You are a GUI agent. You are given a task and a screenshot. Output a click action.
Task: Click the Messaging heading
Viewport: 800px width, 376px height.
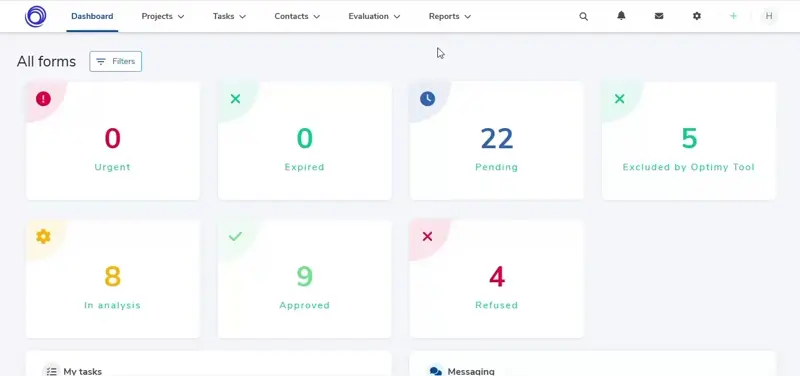(x=471, y=371)
